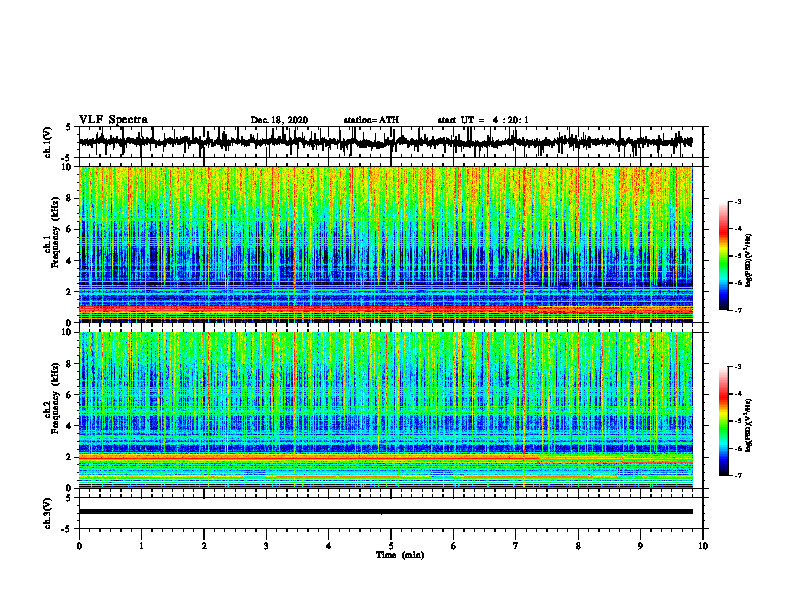Click the "Time (min)" axis label
792x612 pixels.
tap(400, 555)
